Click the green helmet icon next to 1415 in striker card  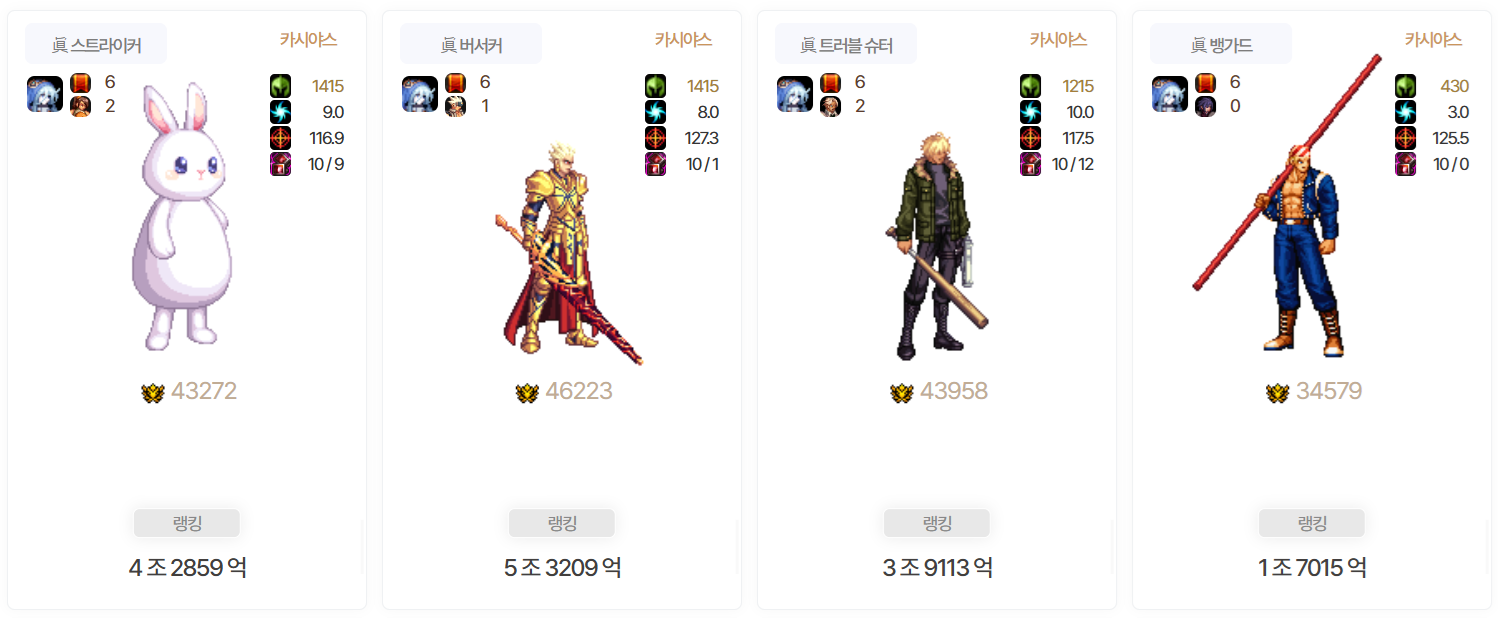point(281,86)
